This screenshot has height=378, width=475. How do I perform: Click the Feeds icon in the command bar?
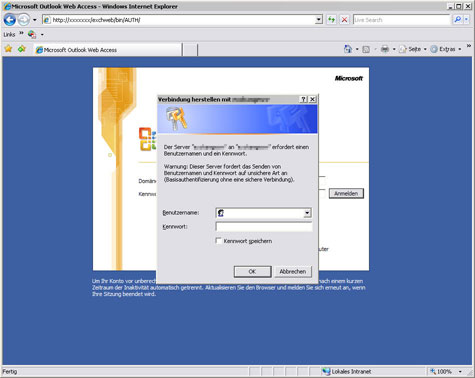[366, 49]
